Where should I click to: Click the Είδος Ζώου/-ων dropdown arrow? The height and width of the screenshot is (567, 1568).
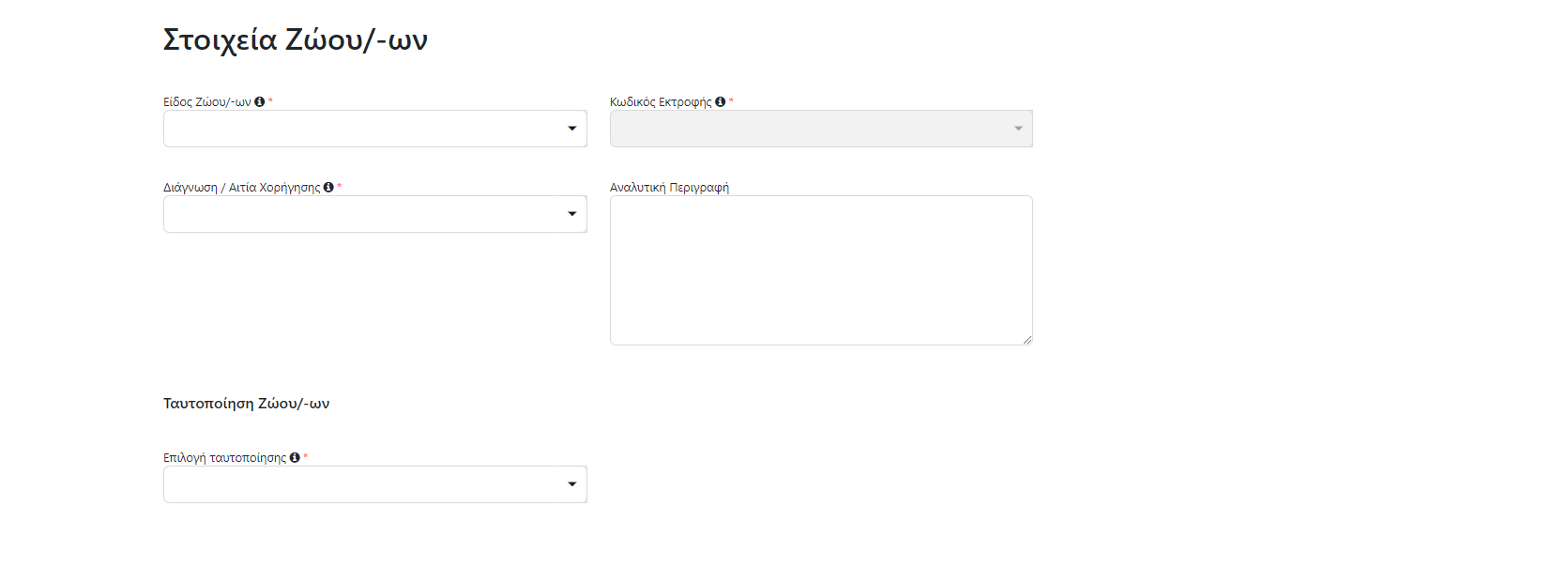(572, 129)
